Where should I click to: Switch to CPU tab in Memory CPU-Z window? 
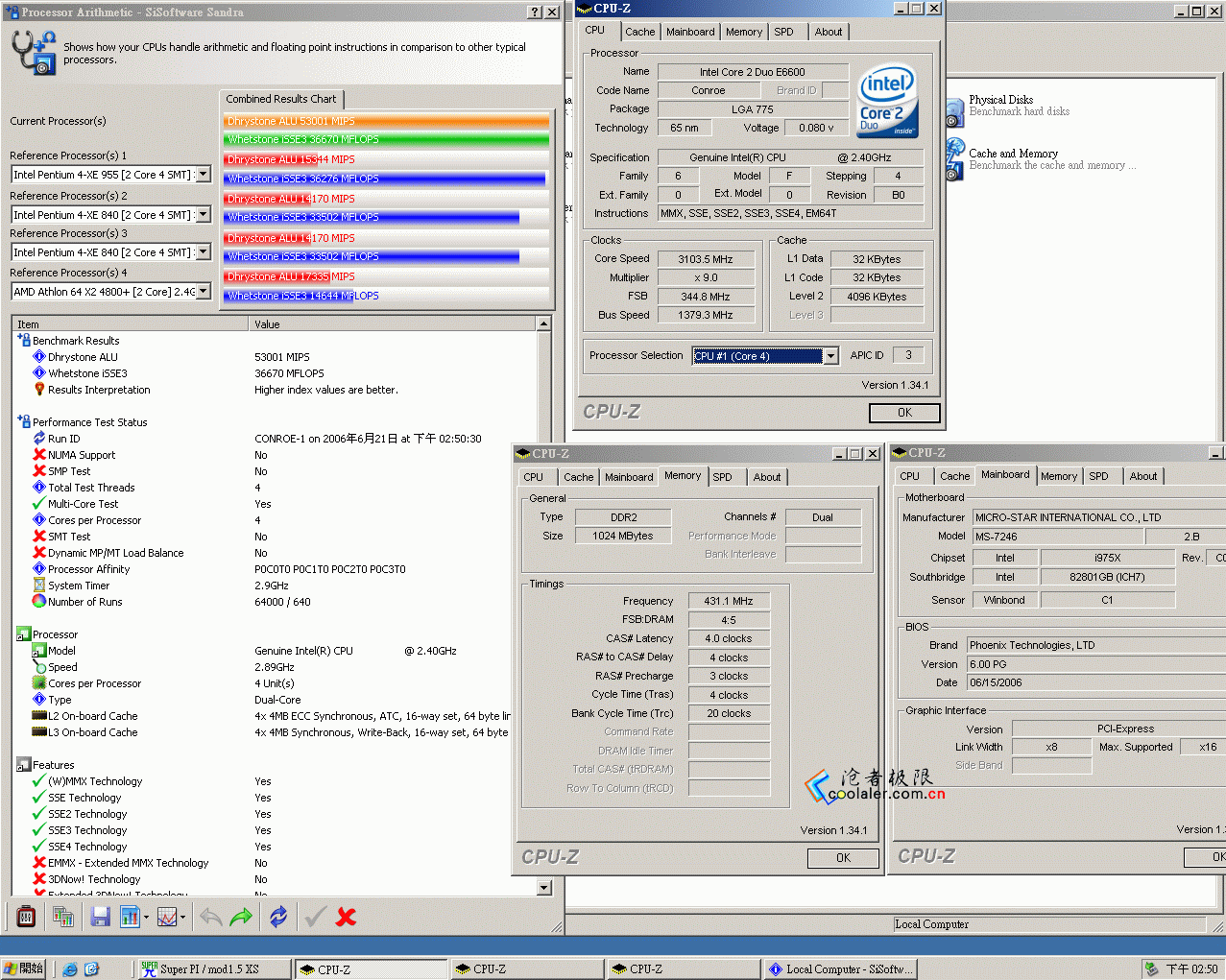[x=534, y=477]
